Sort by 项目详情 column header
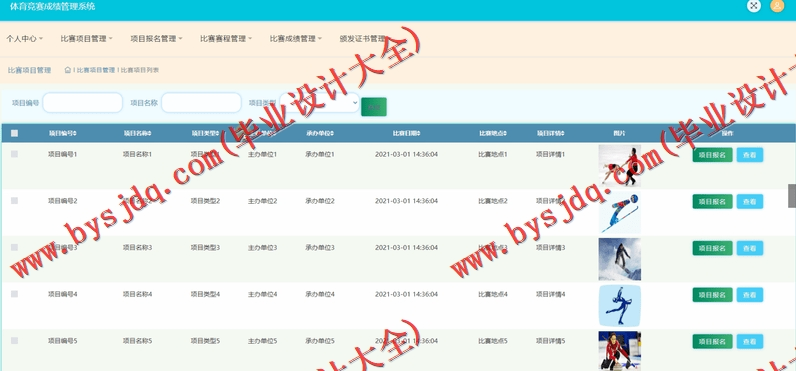This screenshot has width=796, height=371. (550, 133)
